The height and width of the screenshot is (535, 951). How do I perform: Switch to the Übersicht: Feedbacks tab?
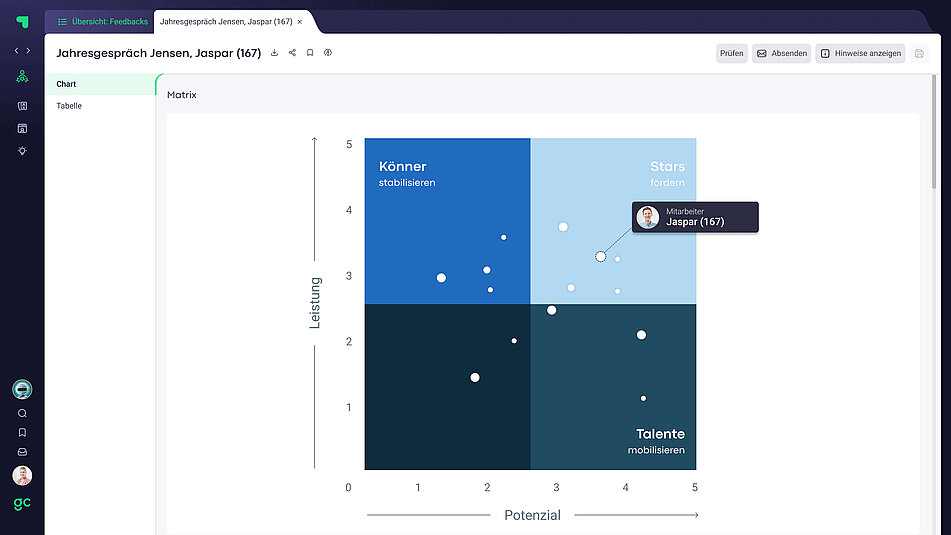point(102,21)
